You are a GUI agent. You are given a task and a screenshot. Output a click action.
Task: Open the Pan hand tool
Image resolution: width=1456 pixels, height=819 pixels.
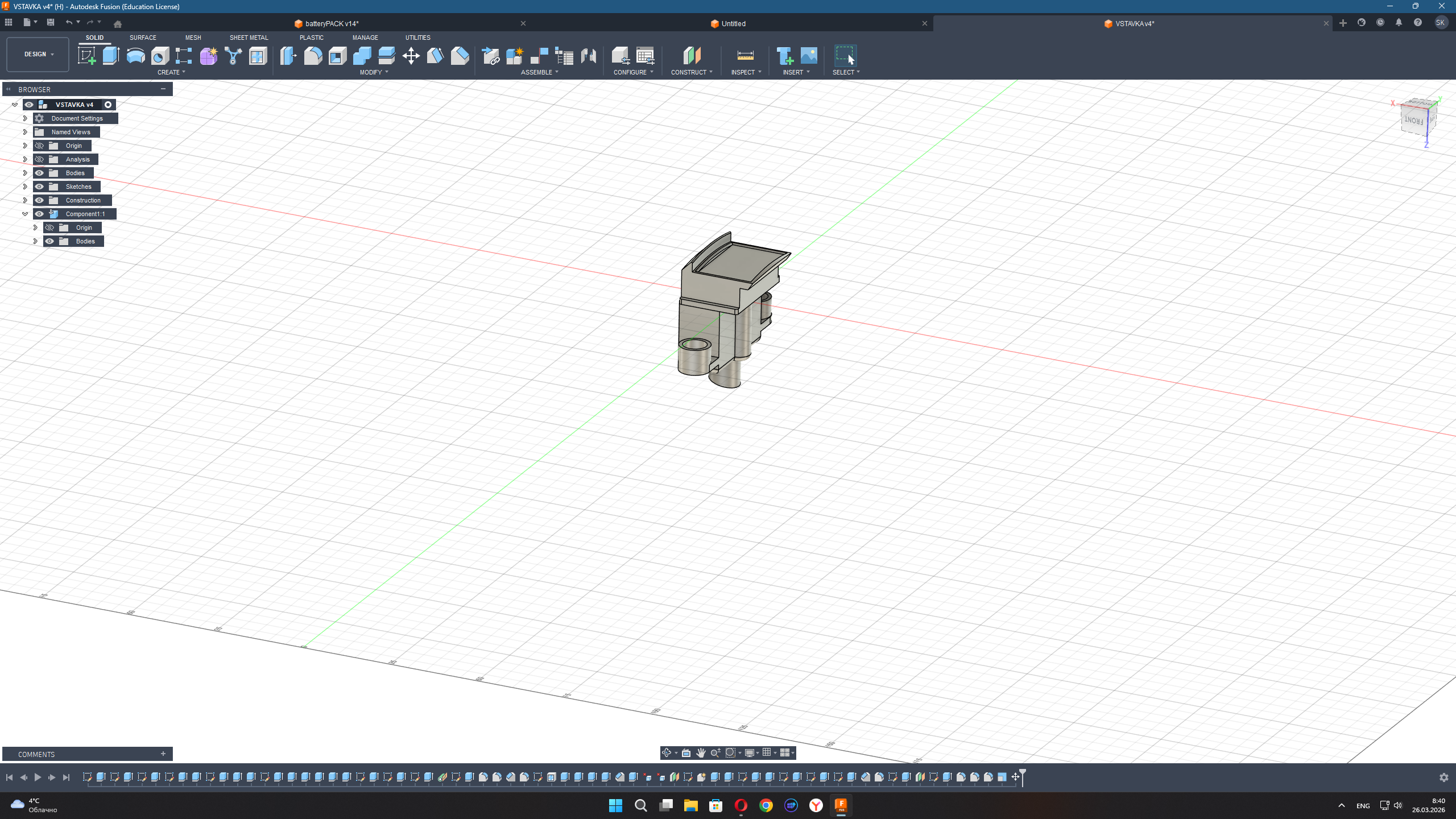click(x=701, y=752)
